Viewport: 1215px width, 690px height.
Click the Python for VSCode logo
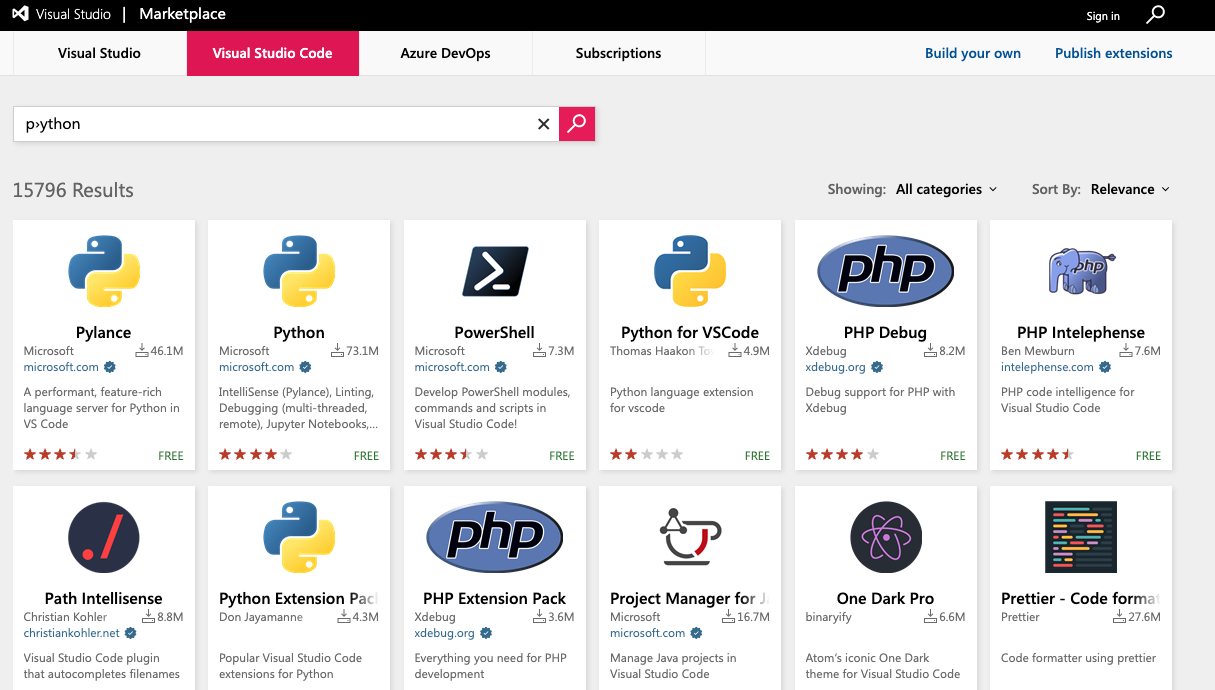coord(690,271)
